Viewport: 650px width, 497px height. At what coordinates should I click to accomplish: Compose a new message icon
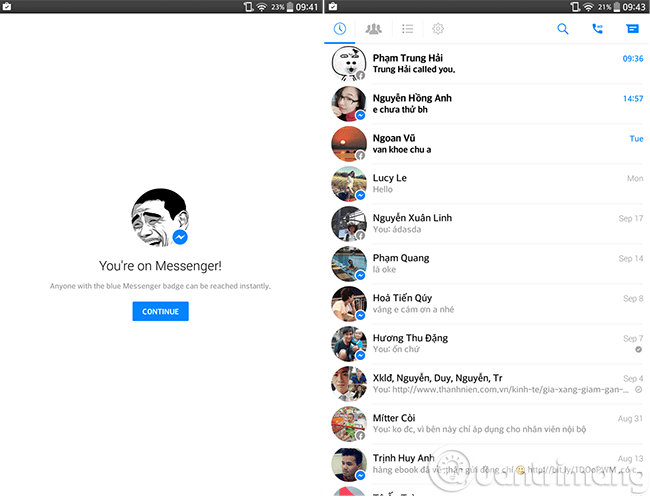tap(632, 29)
